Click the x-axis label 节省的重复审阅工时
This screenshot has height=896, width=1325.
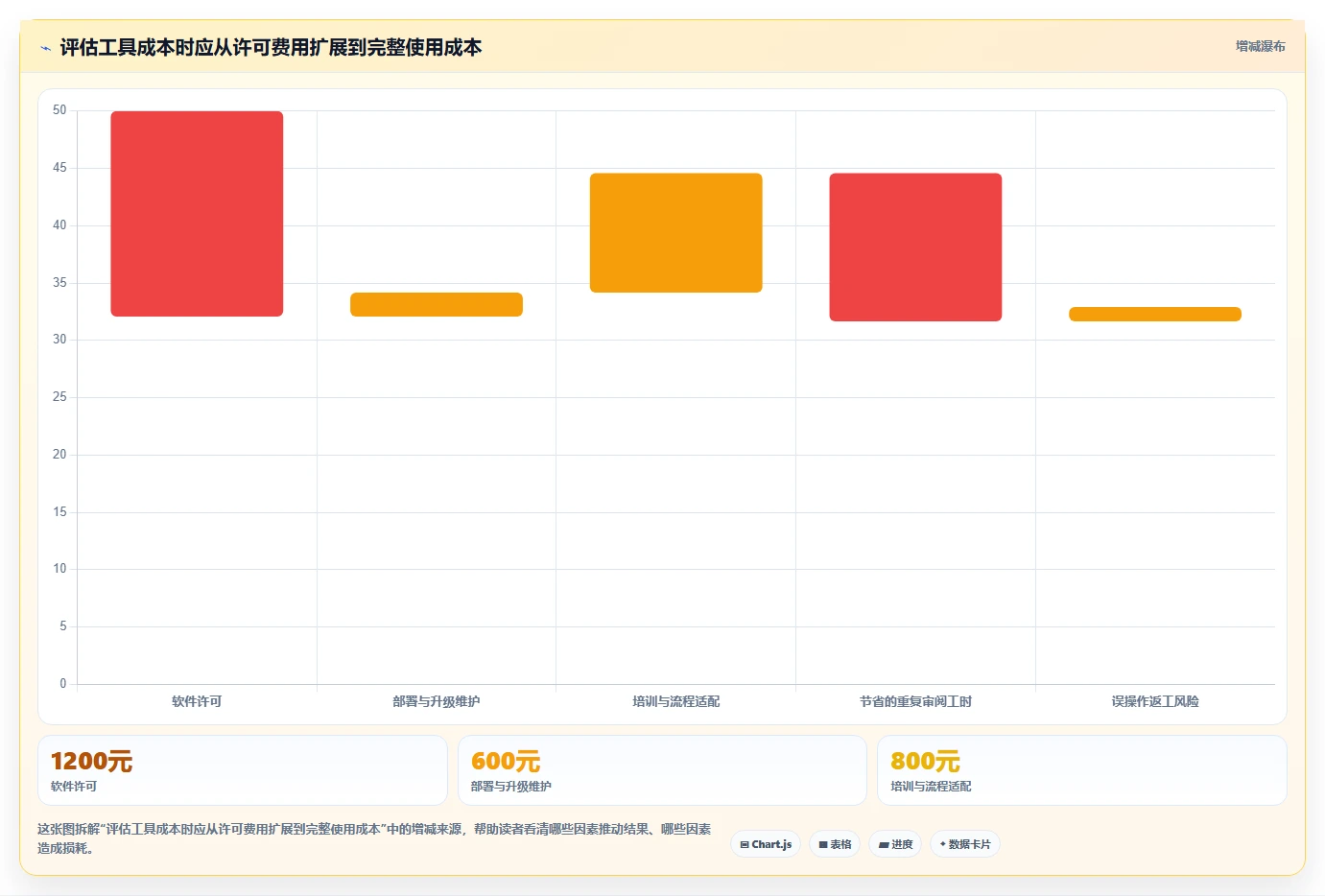(915, 701)
